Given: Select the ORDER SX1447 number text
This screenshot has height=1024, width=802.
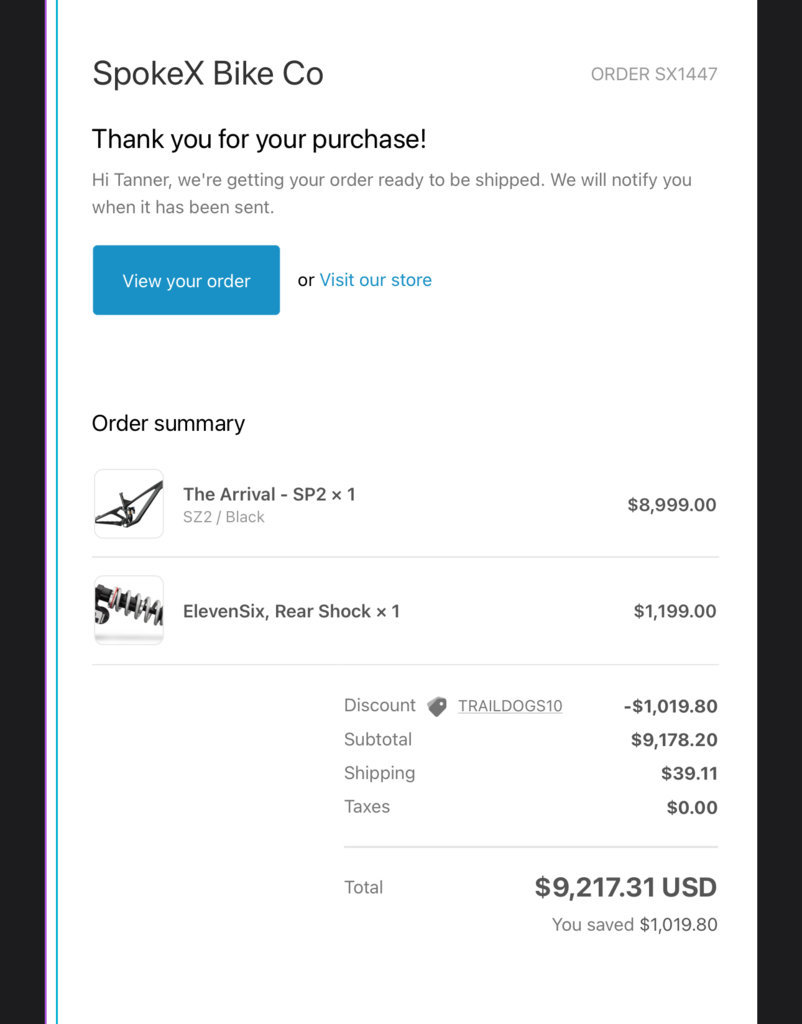Looking at the screenshot, I should click(654, 74).
